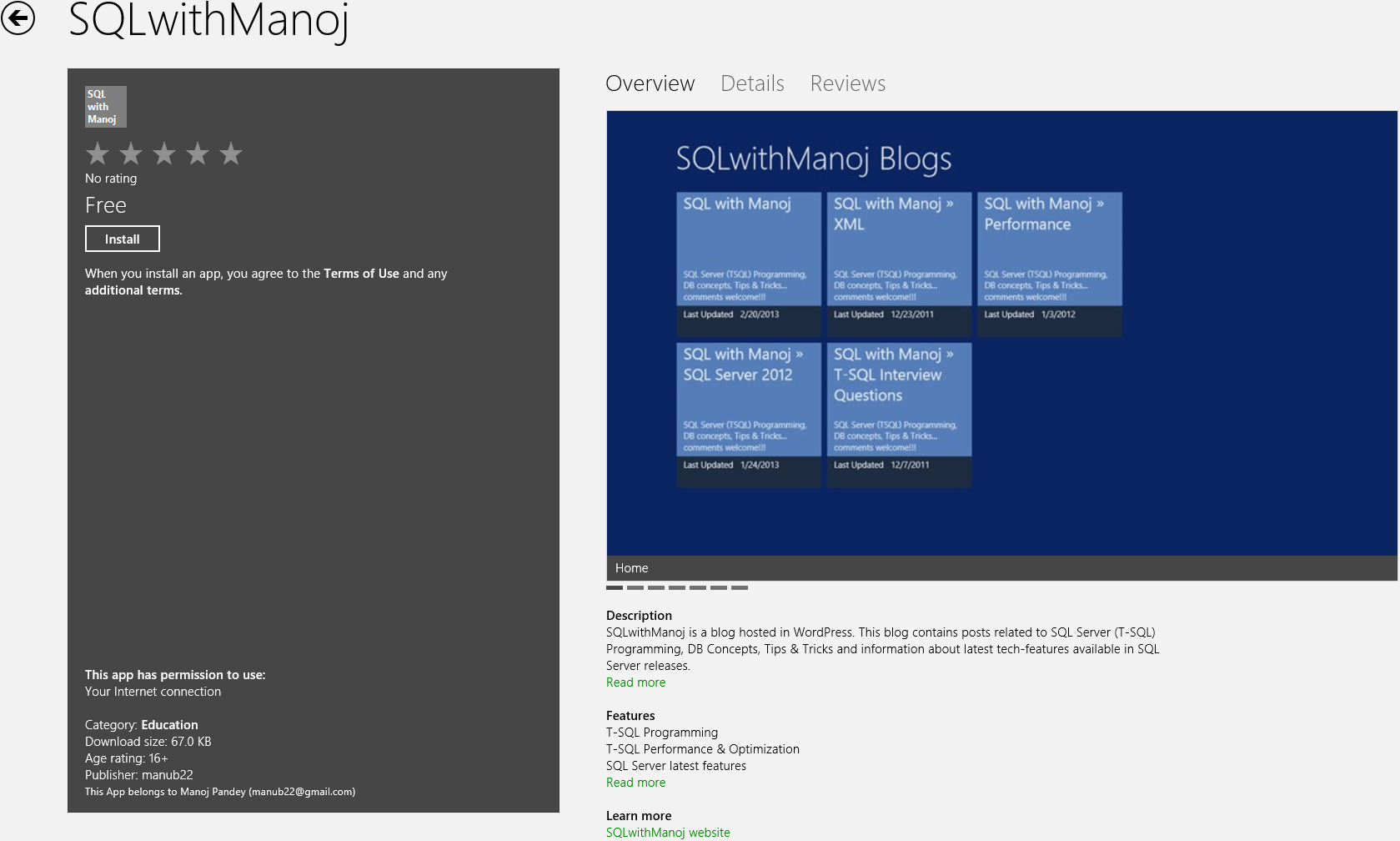Switch to the Reviews tab
The height and width of the screenshot is (841, 1400).
point(847,83)
